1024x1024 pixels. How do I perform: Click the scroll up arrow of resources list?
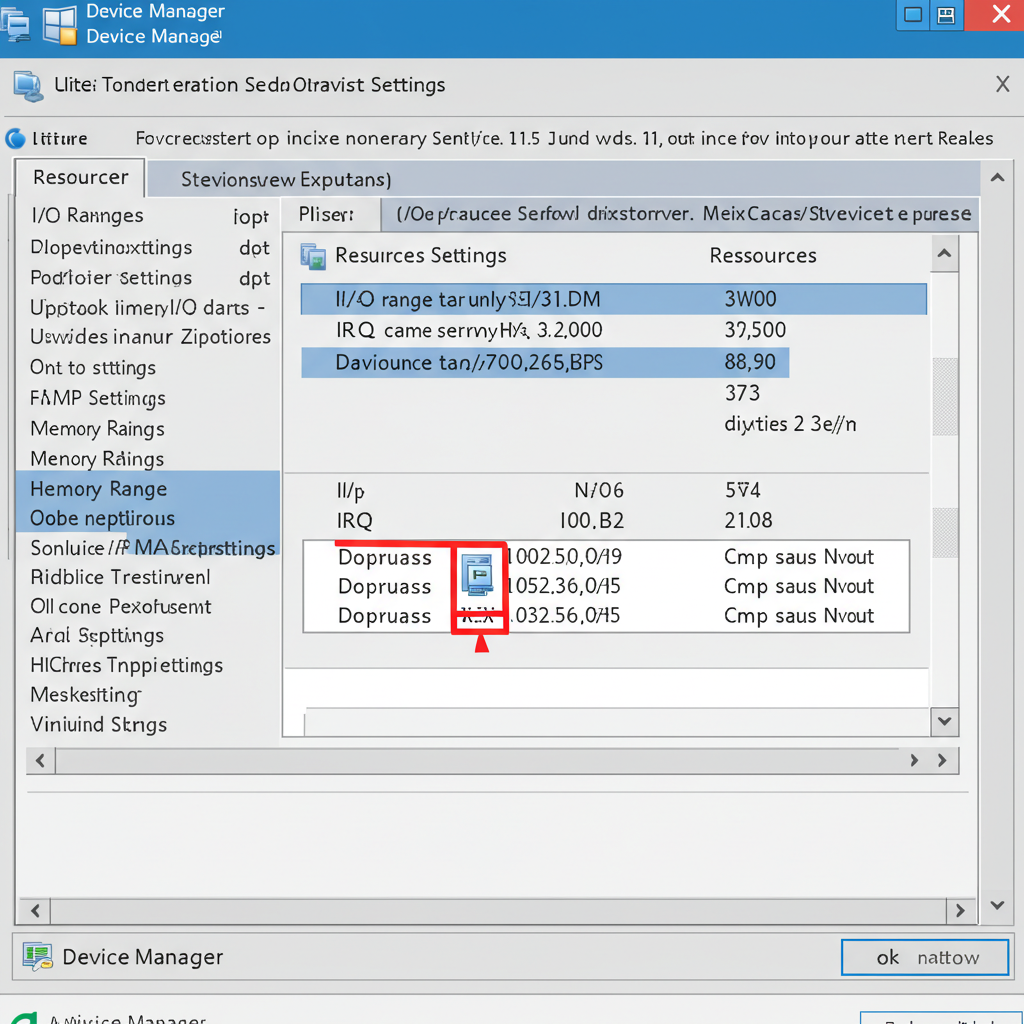pos(944,253)
